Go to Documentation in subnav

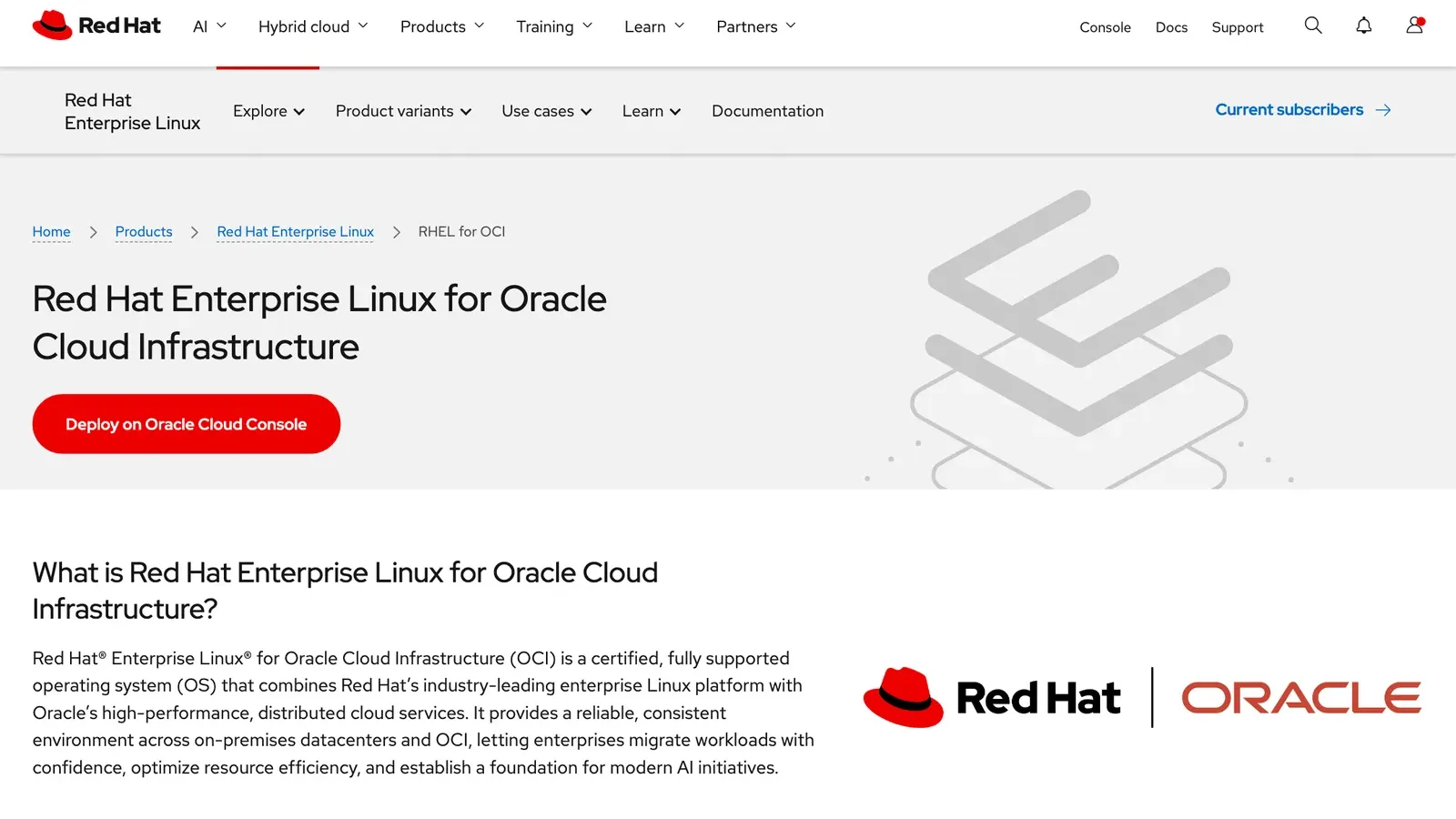pos(767,111)
